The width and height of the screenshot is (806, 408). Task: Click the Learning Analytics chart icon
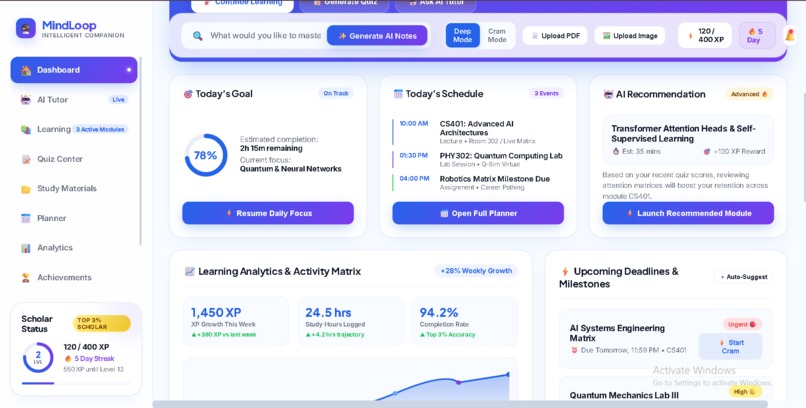[190, 271]
